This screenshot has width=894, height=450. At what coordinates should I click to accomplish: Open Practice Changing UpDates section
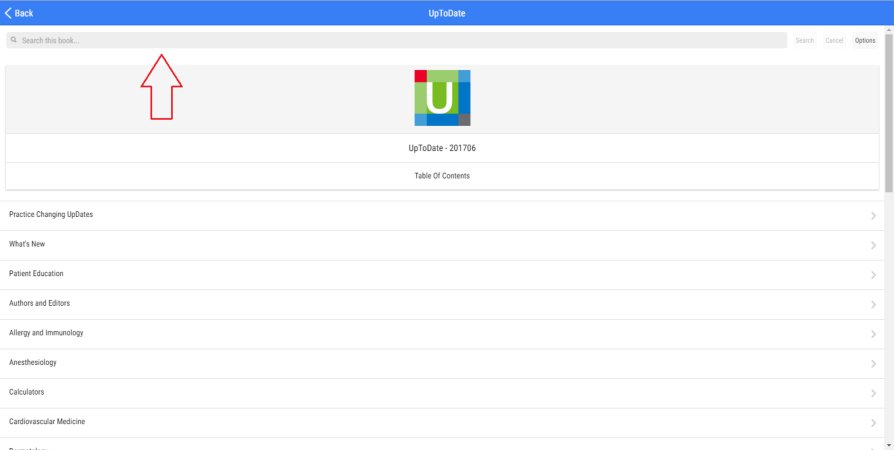[x=442, y=216]
